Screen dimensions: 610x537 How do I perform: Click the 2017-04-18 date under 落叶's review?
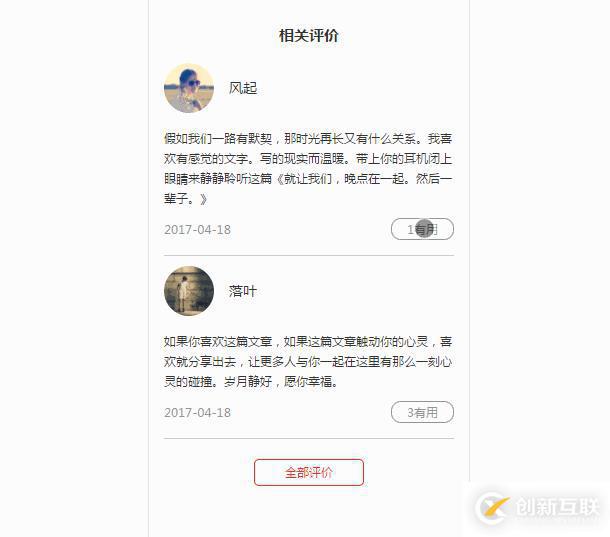197,412
